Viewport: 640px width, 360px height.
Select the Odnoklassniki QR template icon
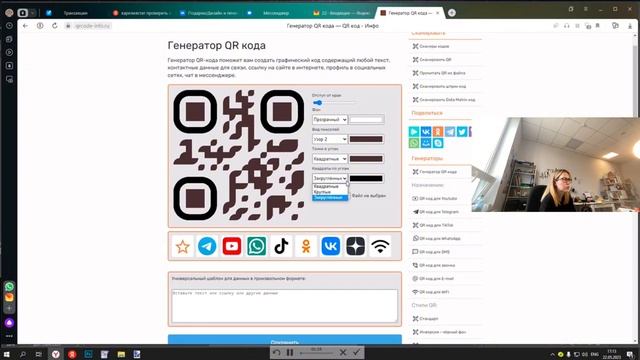click(306, 246)
